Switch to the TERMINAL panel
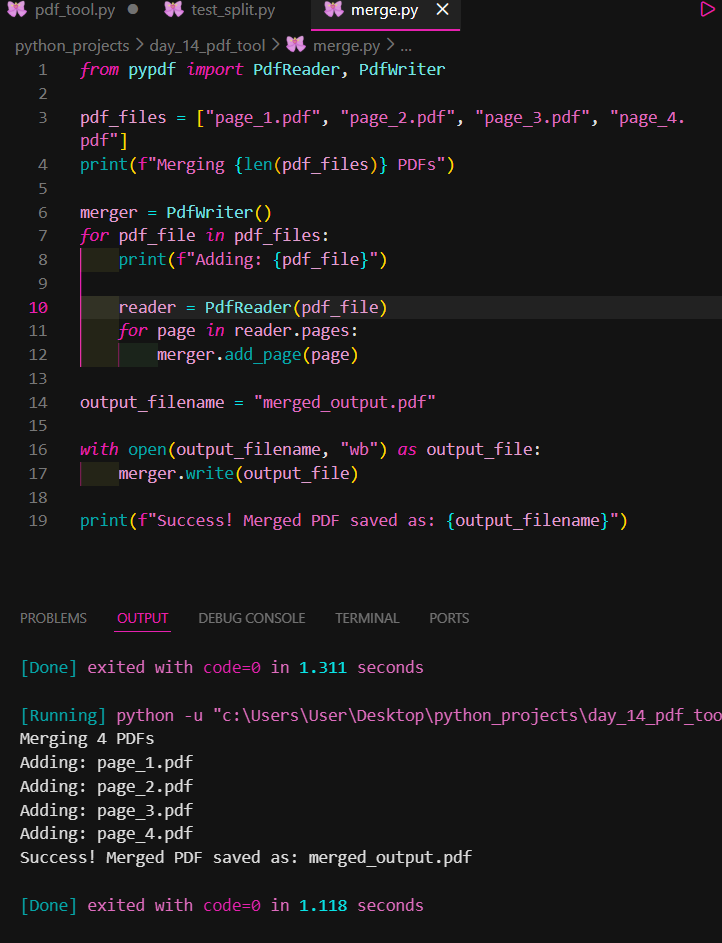Viewport: 722px width, 943px height. [367, 618]
